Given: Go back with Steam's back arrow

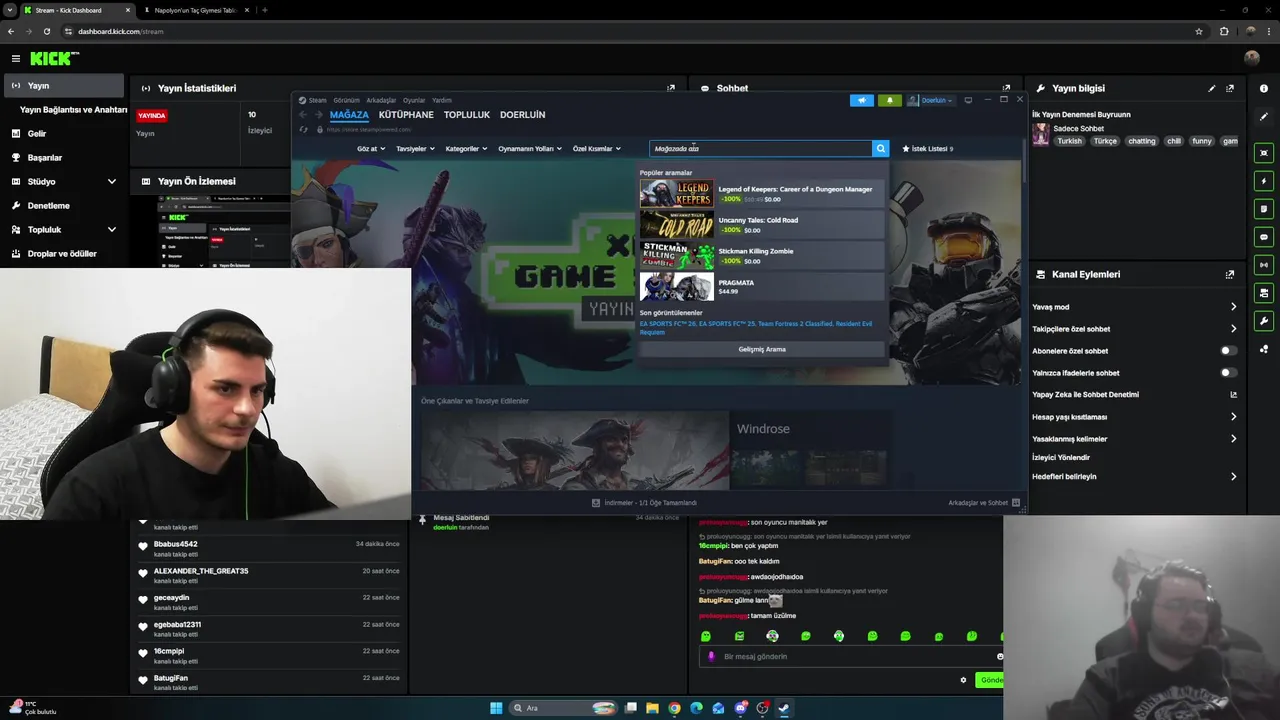Looking at the screenshot, I should tap(303, 115).
